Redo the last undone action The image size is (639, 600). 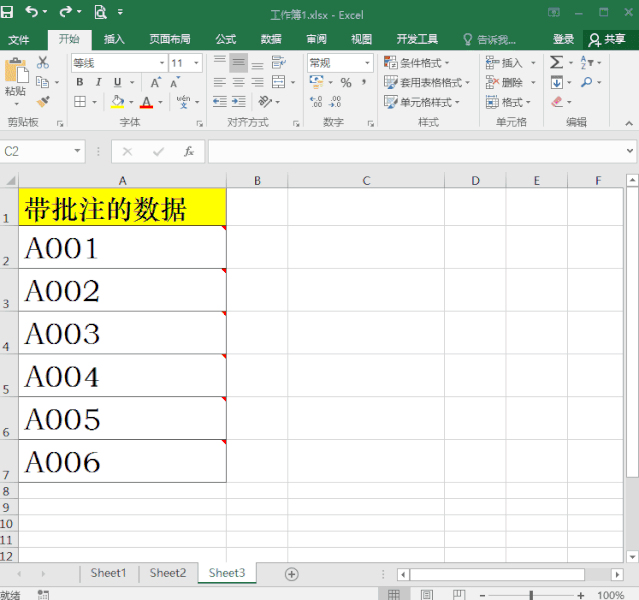click(x=66, y=12)
